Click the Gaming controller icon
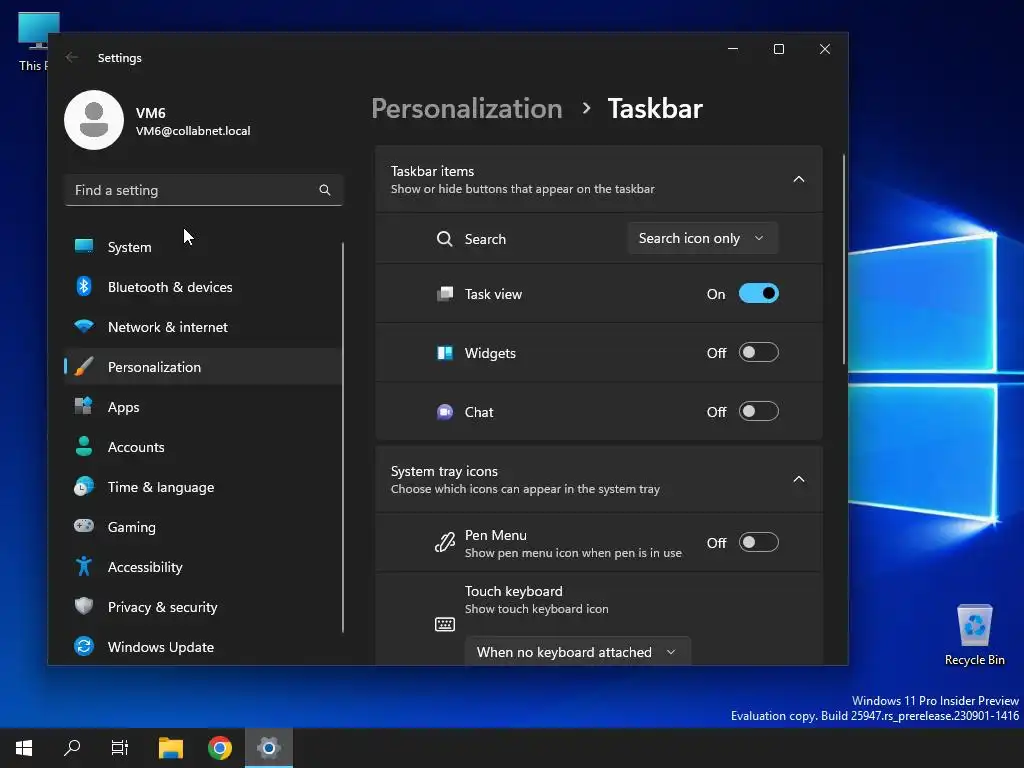Viewport: 1024px width, 768px height. 84,526
